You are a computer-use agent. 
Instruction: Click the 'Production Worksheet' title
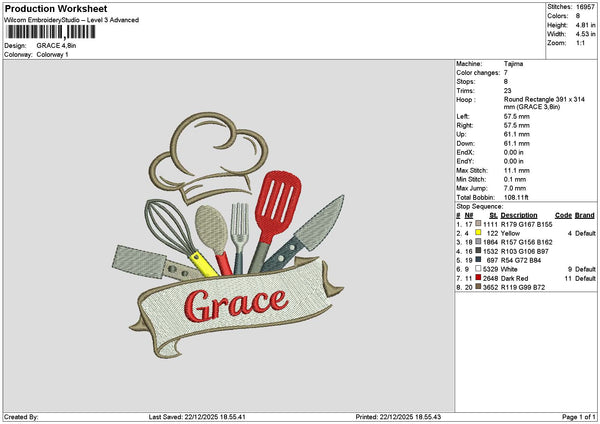tap(56, 9)
